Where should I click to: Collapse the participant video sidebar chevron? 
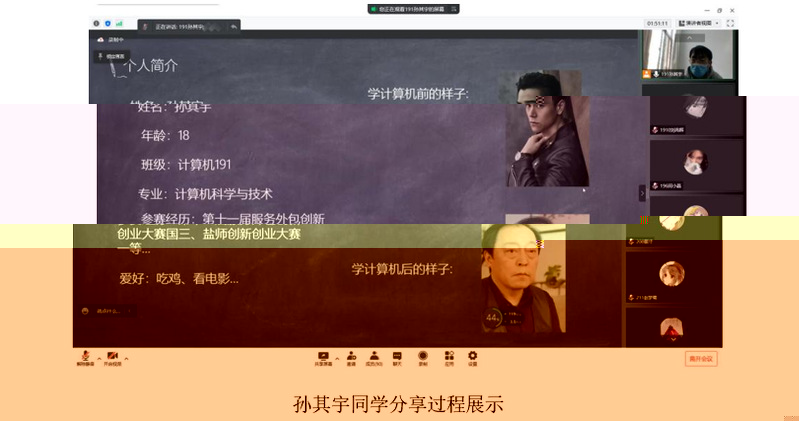pyautogui.click(x=643, y=193)
